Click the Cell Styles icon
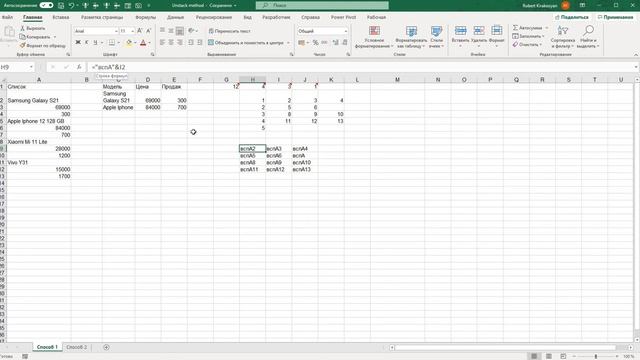The width and height of the screenshot is (640, 360). click(436, 31)
